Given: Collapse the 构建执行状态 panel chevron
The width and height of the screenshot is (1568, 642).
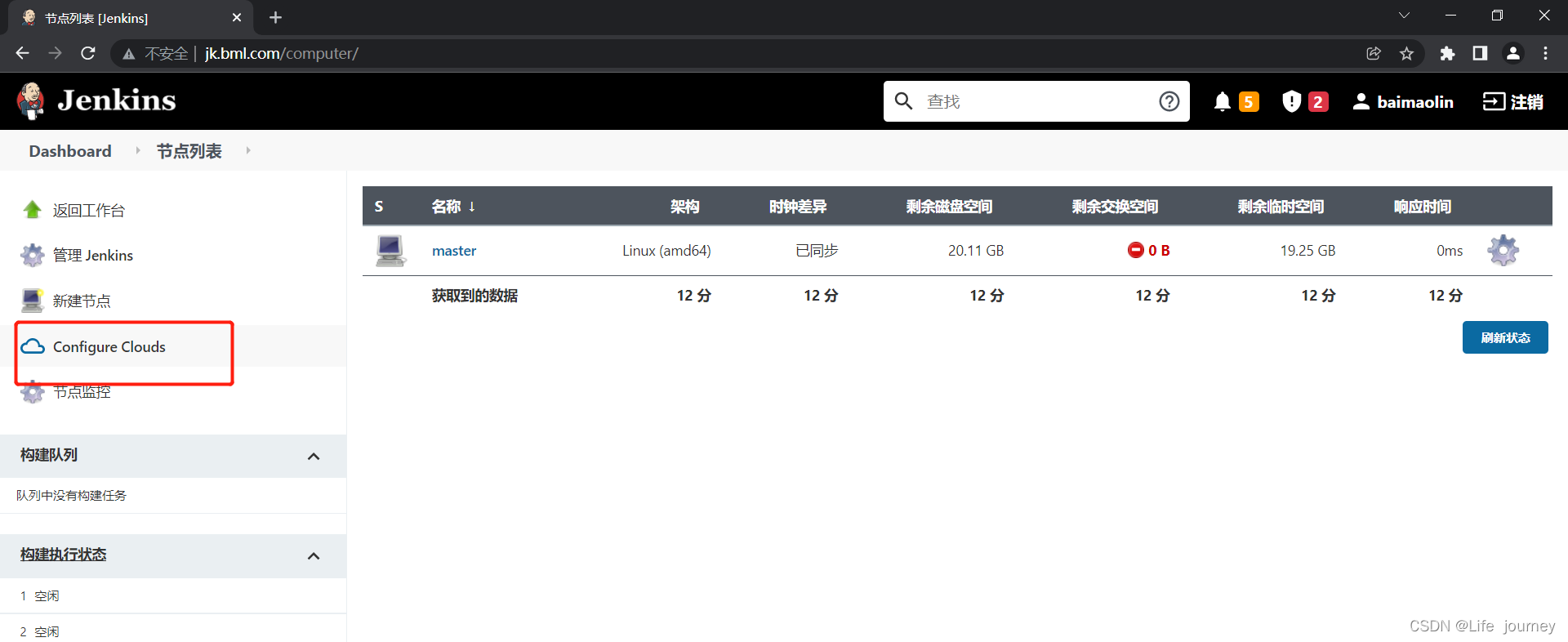Looking at the screenshot, I should pos(314,555).
